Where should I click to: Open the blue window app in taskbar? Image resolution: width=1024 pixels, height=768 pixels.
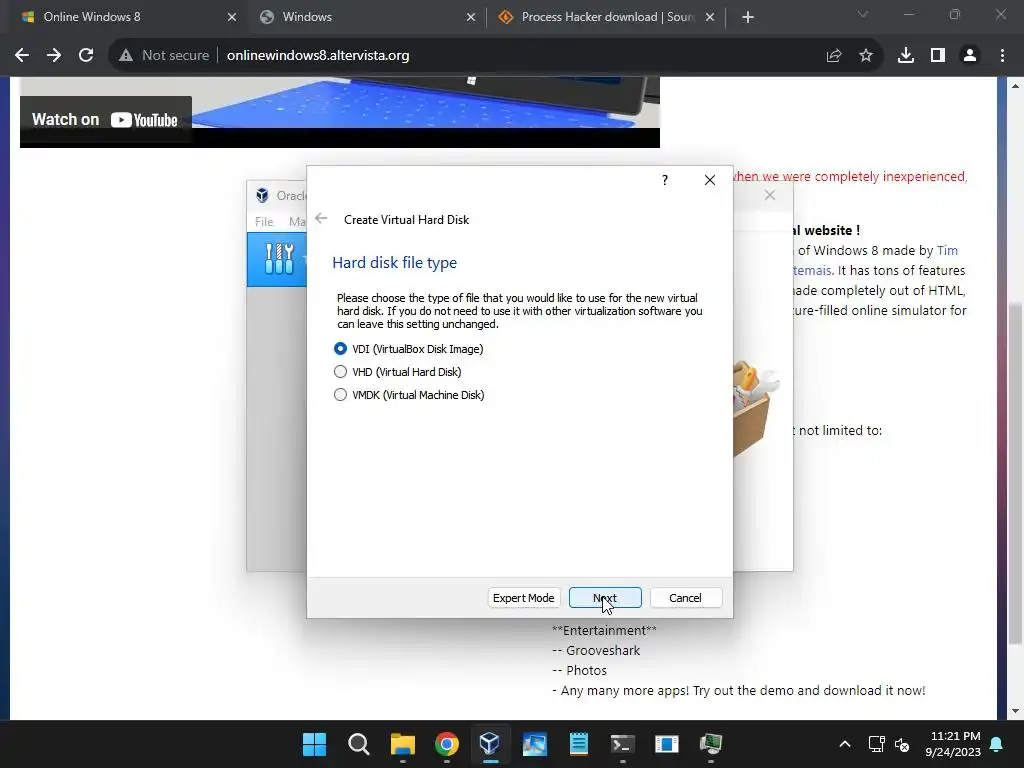point(667,744)
